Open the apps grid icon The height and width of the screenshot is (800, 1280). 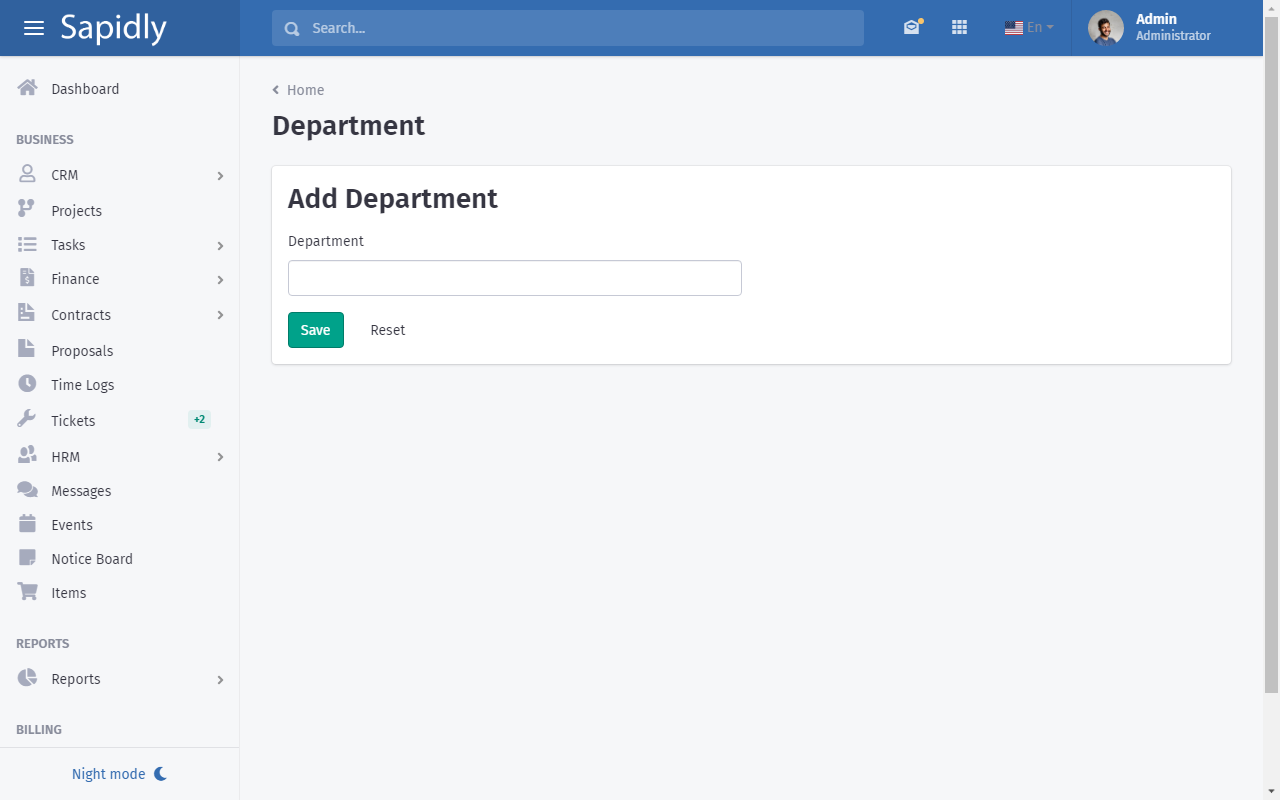click(959, 28)
